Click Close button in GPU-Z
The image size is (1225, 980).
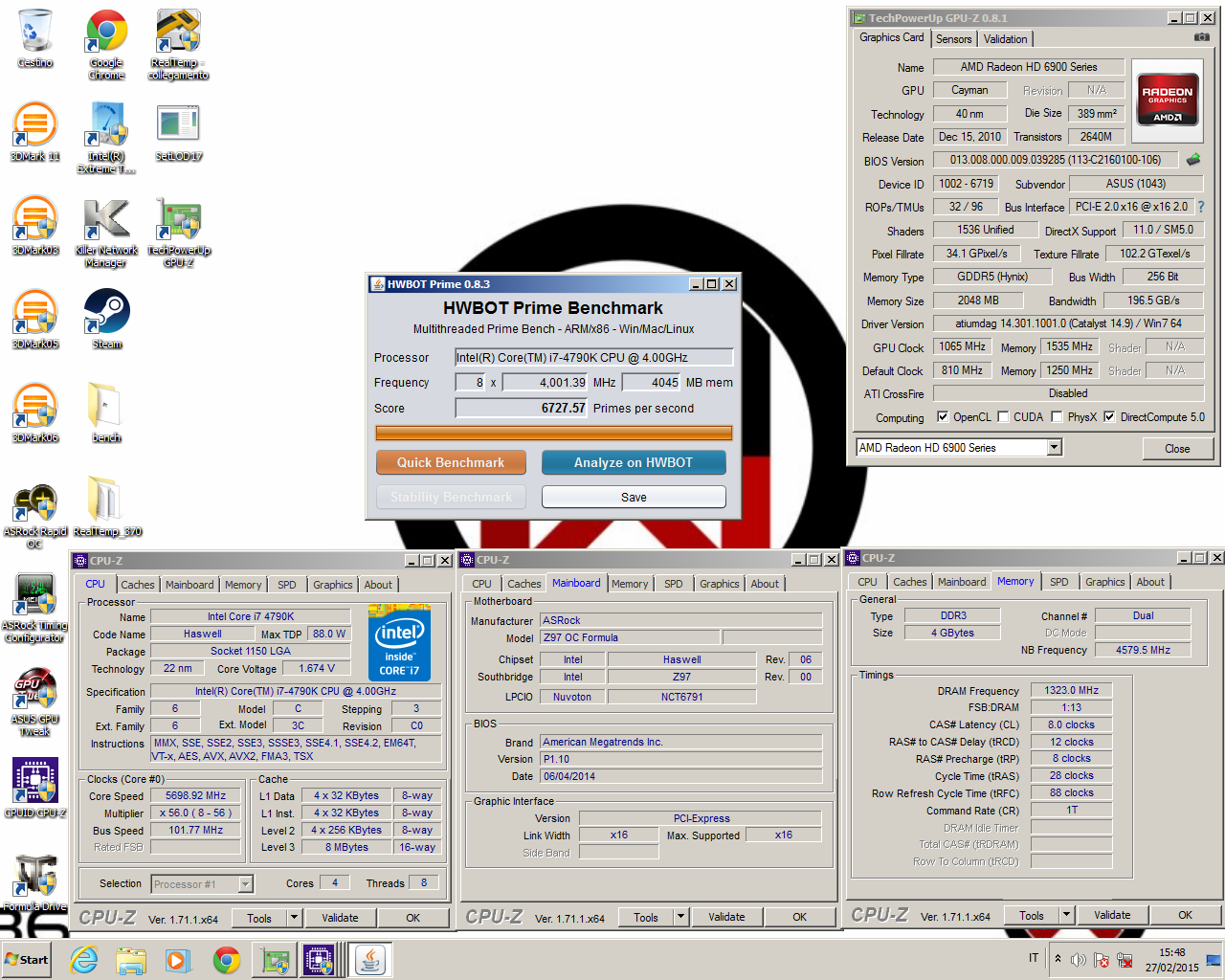tap(1177, 448)
